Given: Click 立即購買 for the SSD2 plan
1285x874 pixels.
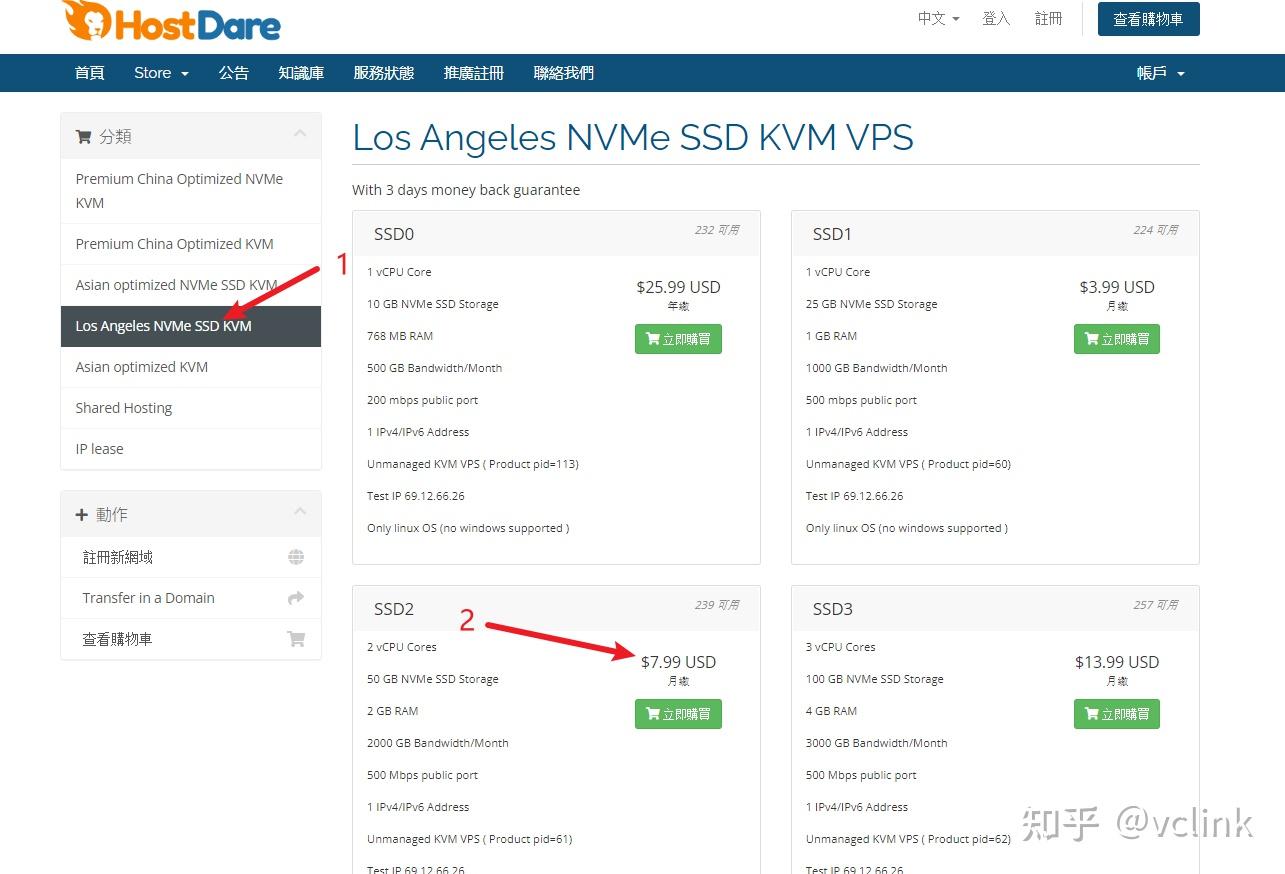Looking at the screenshot, I should pyautogui.click(x=678, y=714).
